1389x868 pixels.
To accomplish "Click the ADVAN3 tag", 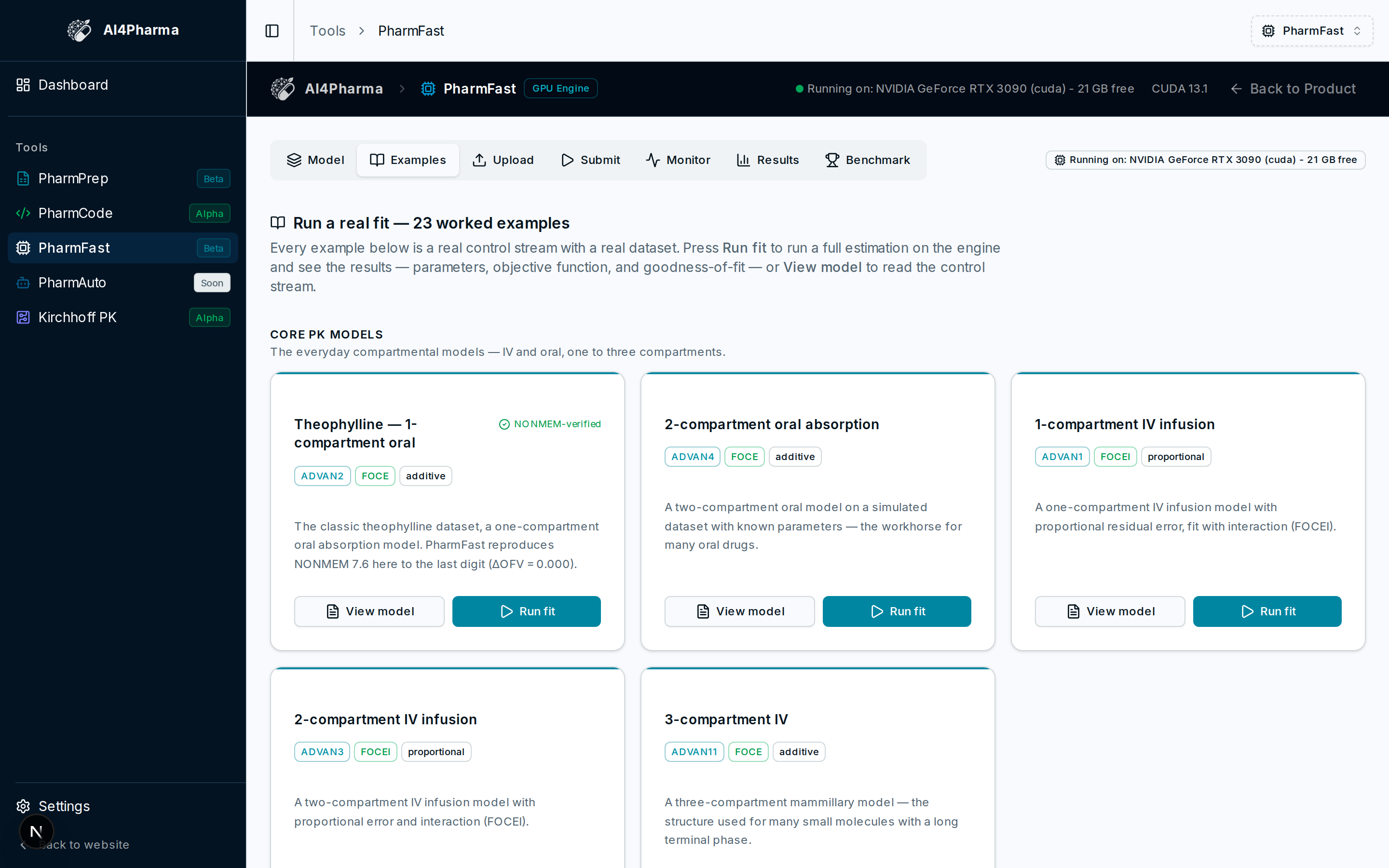I will coord(322,752).
